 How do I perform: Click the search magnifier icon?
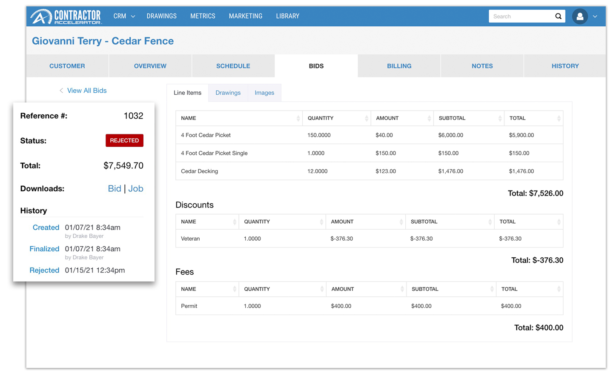[558, 16]
